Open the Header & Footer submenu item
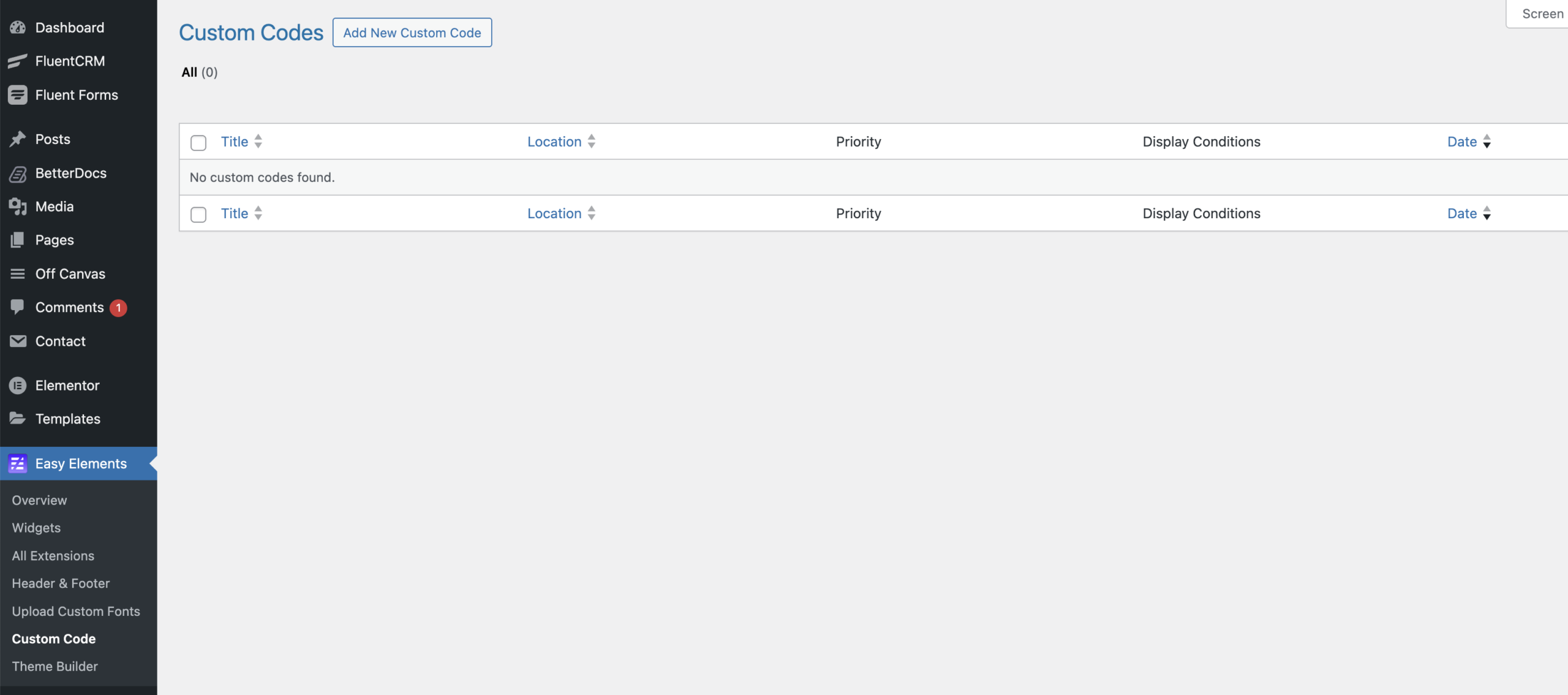The image size is (1568, 695). click(61, 583)
